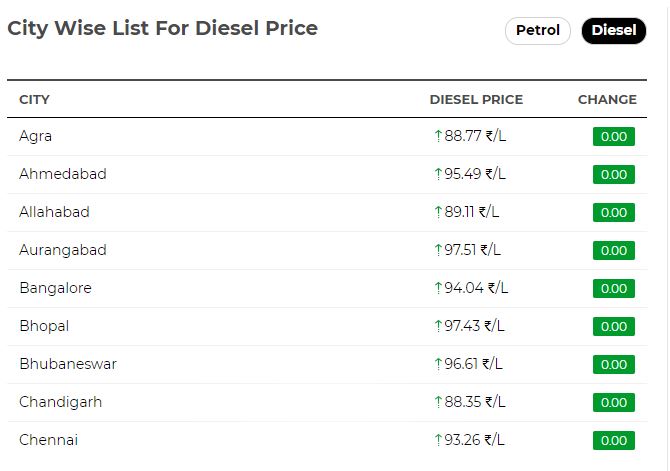Switch to the Petrol price list
The image size is (670, 471).
coord(538,31)
